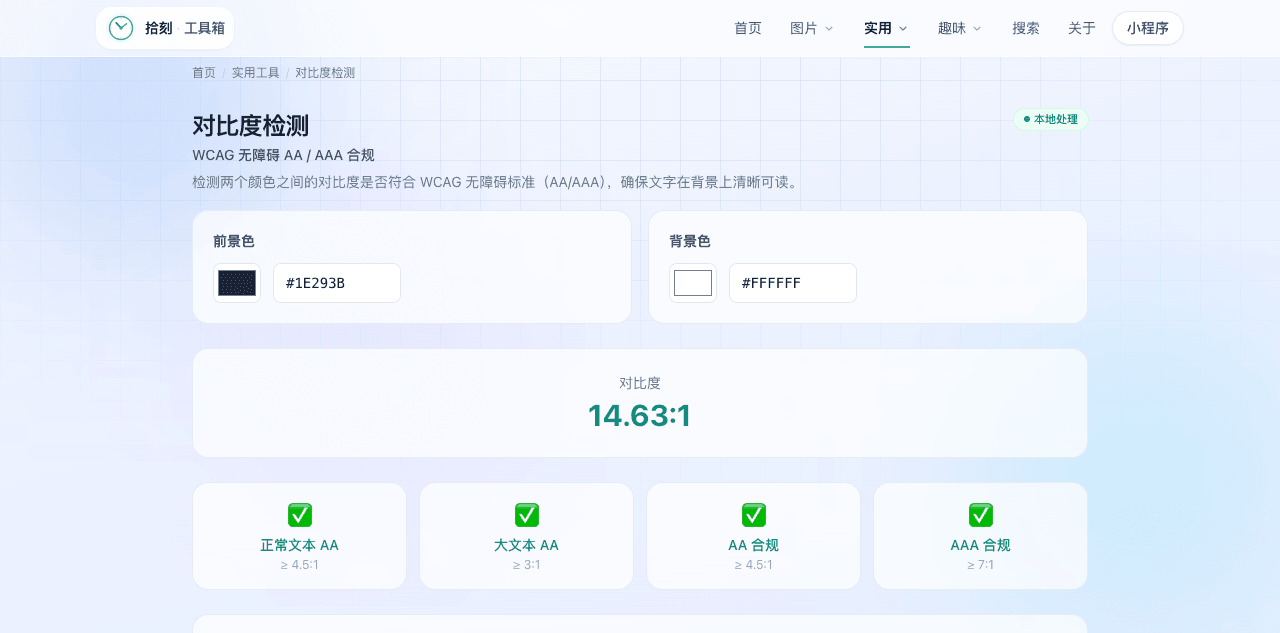1280x633 pixels.
Task: Click the 14.63:1 contrast ratio value
Action: pos(640,415)
